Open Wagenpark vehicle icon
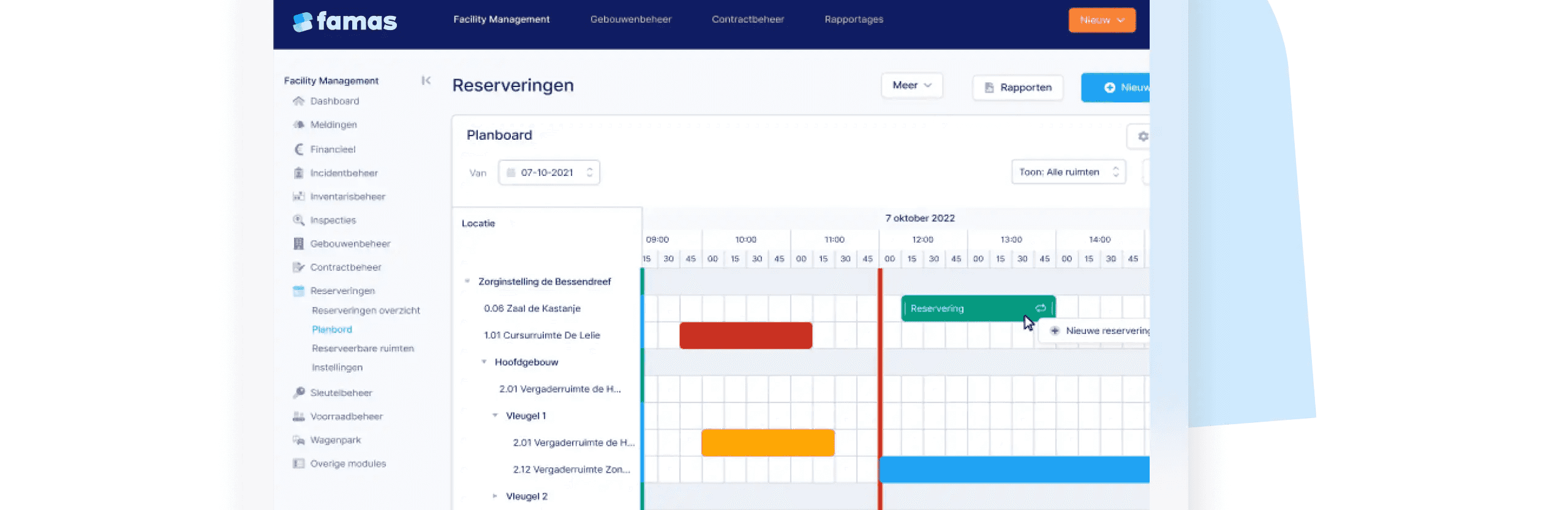The height and width of the screenshot is (510, 1568). click(298, 440)
